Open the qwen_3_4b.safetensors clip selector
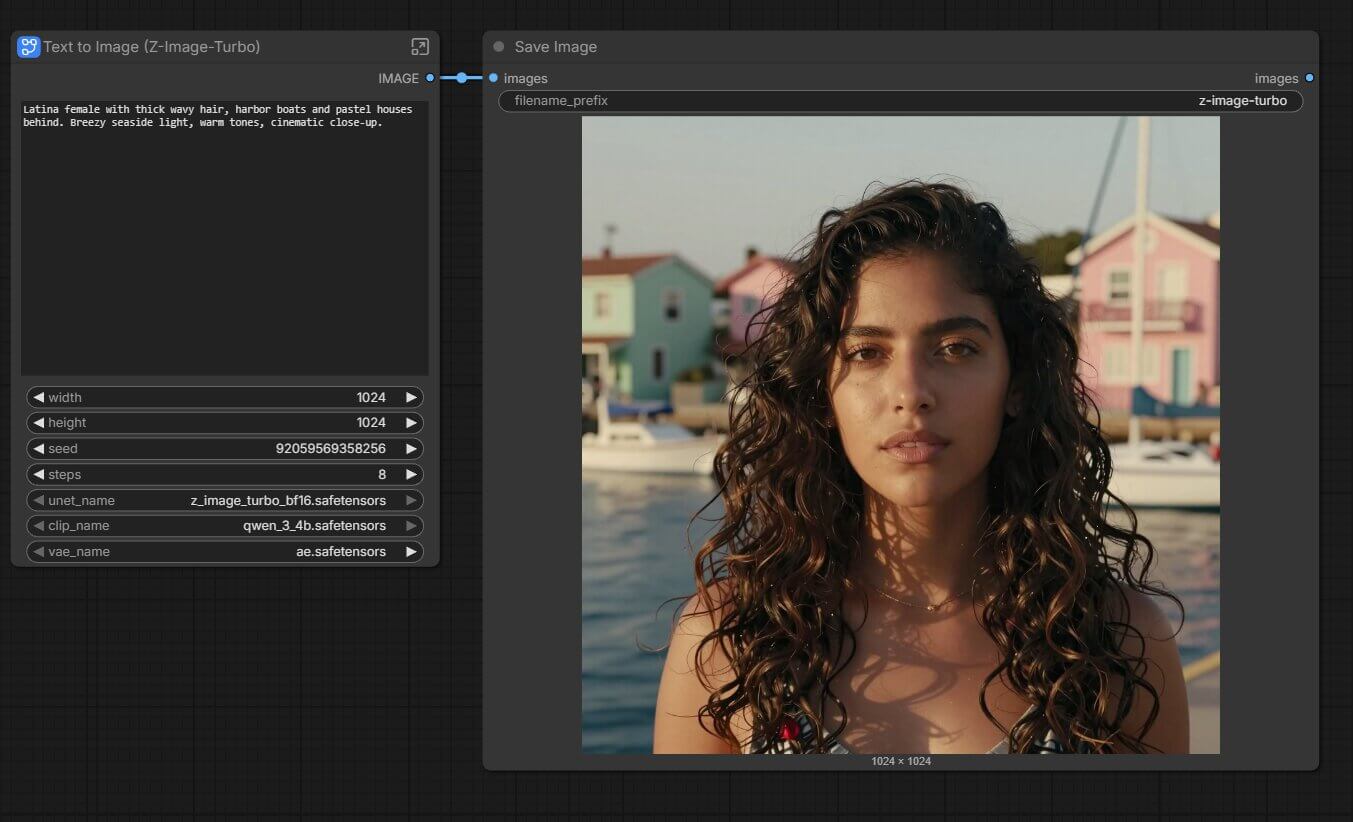Screen dimensions: 1353x822 pyautogui.click(x=314, y=526)
